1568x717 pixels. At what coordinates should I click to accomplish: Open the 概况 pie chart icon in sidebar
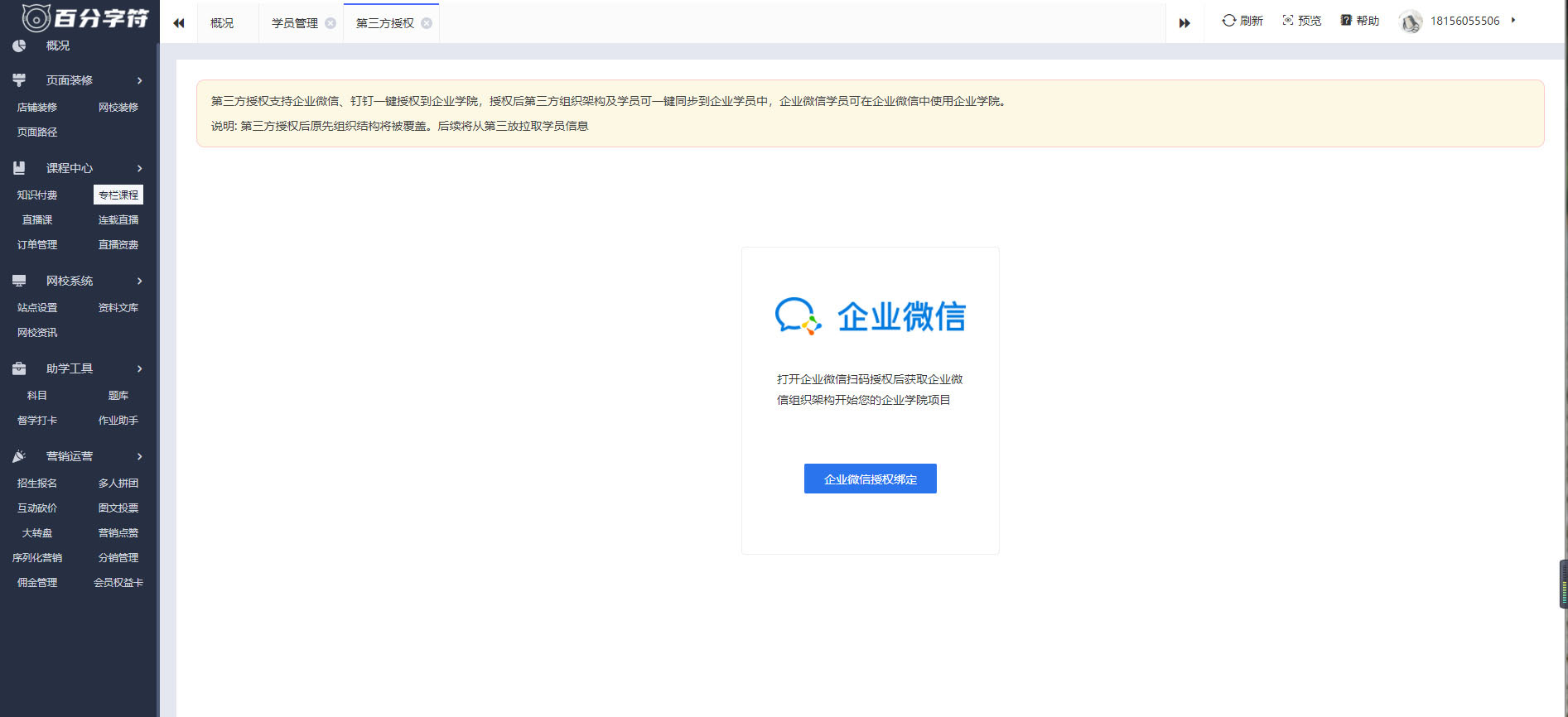pyautogui.click(x=19, y=46)
